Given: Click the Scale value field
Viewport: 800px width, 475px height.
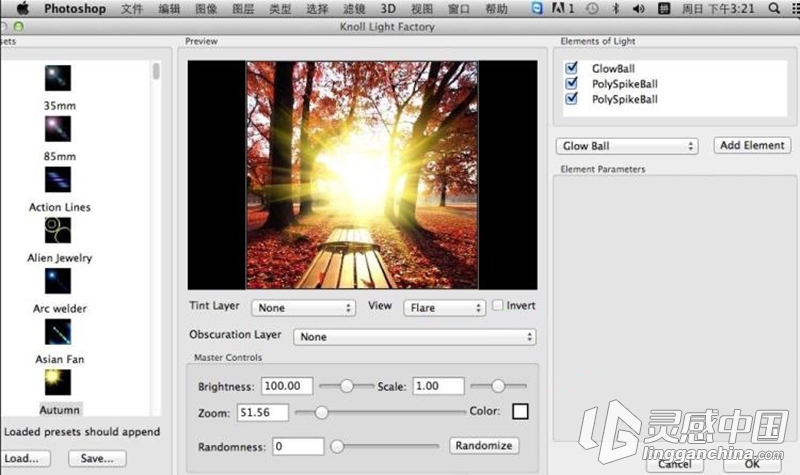Looking at the screenshot, I should (x=439, y=386).
